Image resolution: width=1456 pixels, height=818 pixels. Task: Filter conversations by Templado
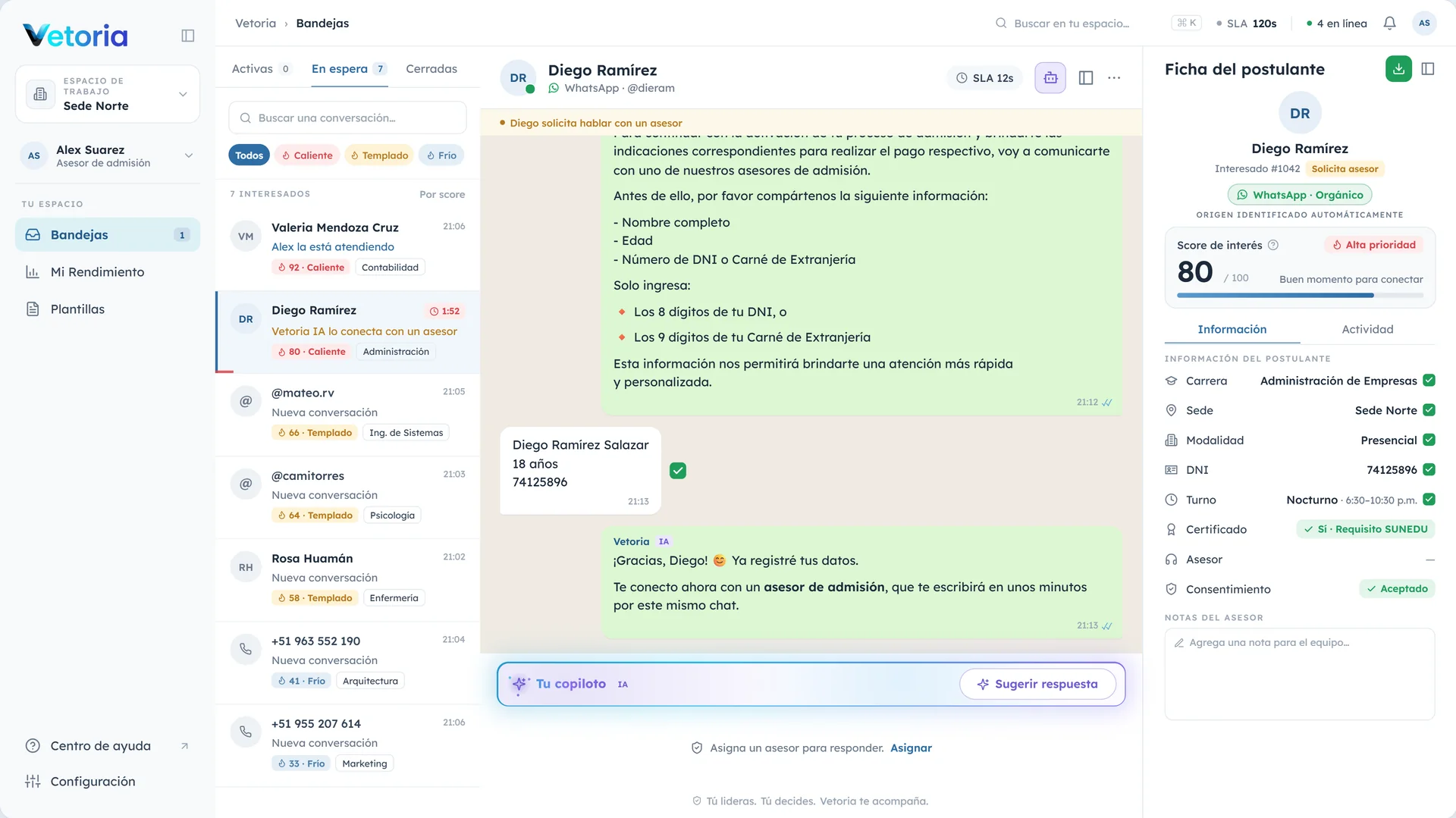(379, 155)
